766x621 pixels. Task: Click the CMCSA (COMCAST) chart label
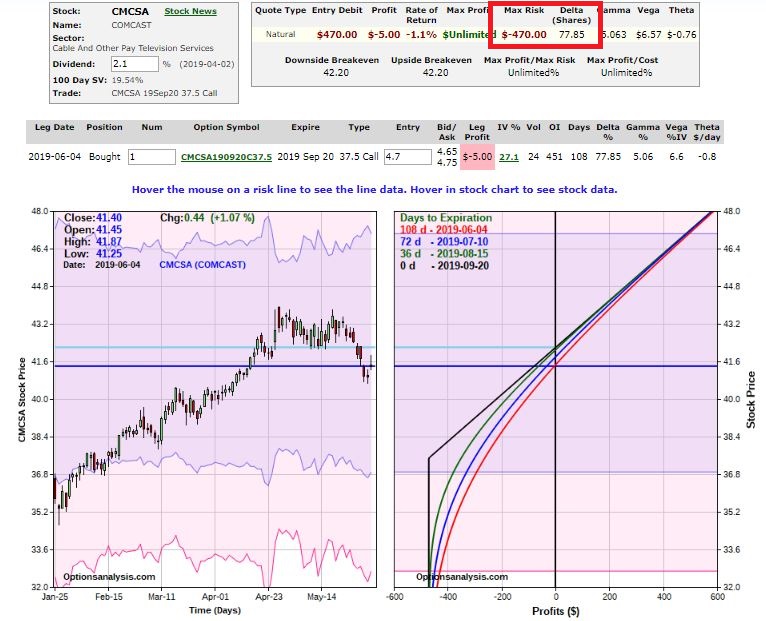point(203,265)
